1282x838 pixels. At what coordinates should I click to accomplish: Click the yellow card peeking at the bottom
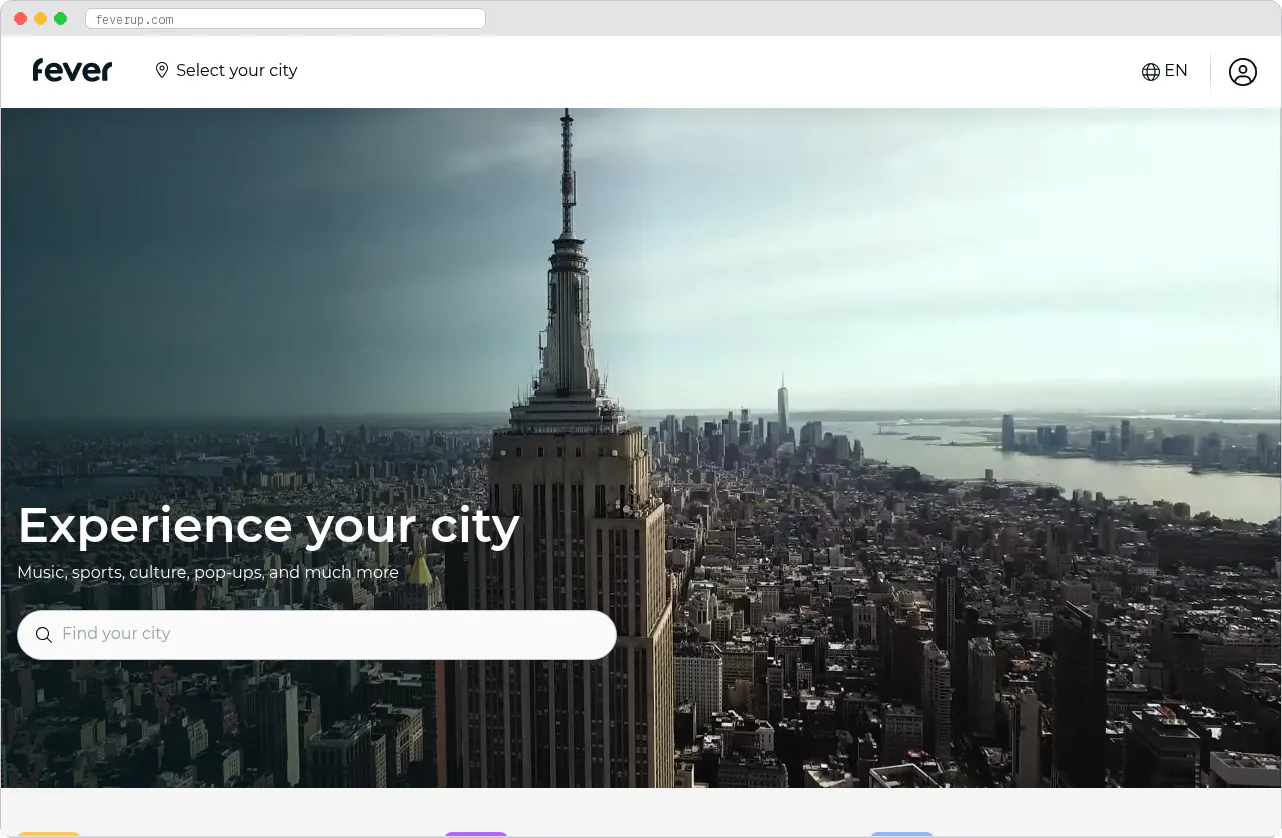(x=49, y=834)
